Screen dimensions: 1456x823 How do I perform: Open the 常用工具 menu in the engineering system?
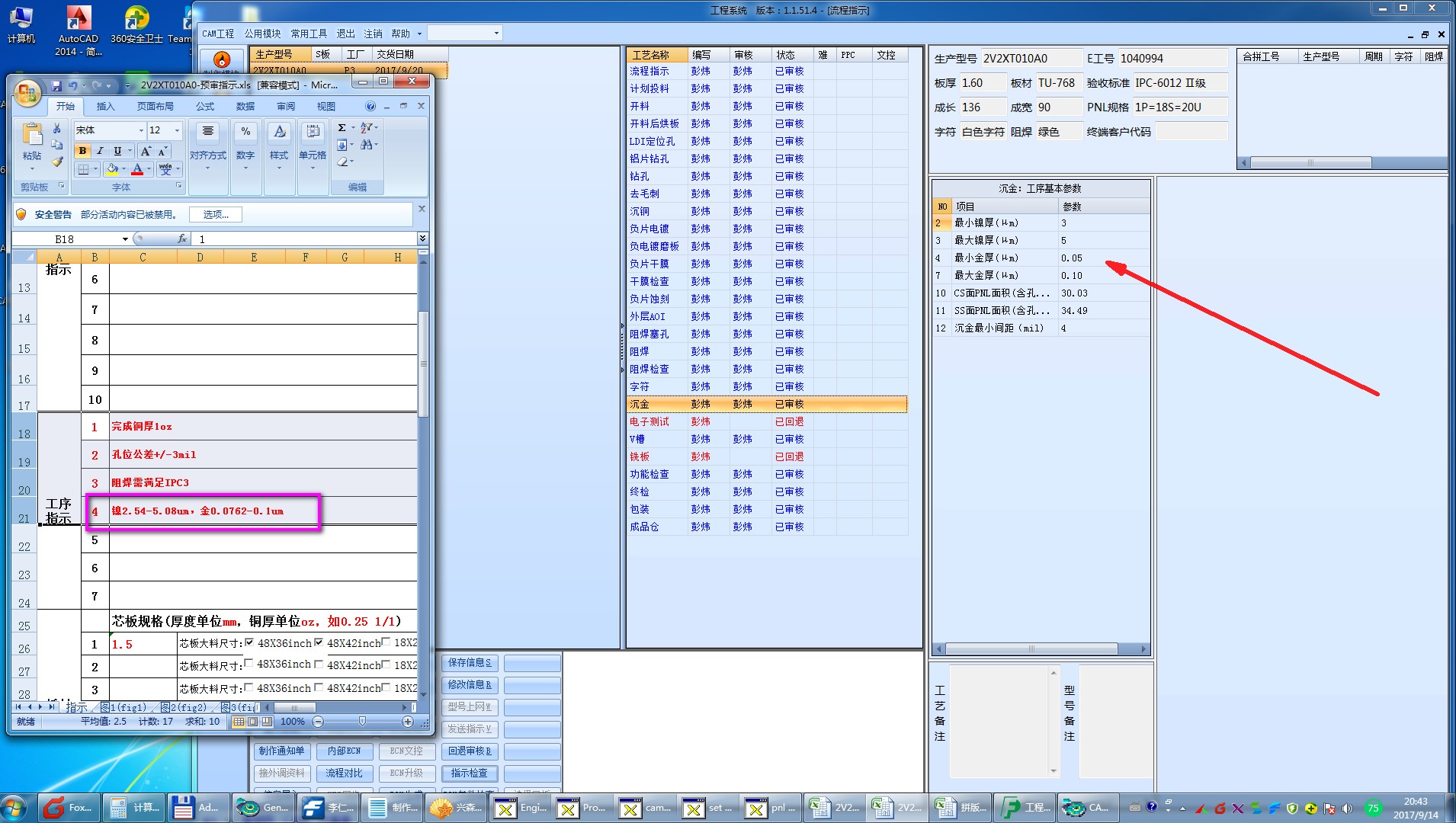click(309, 34)
